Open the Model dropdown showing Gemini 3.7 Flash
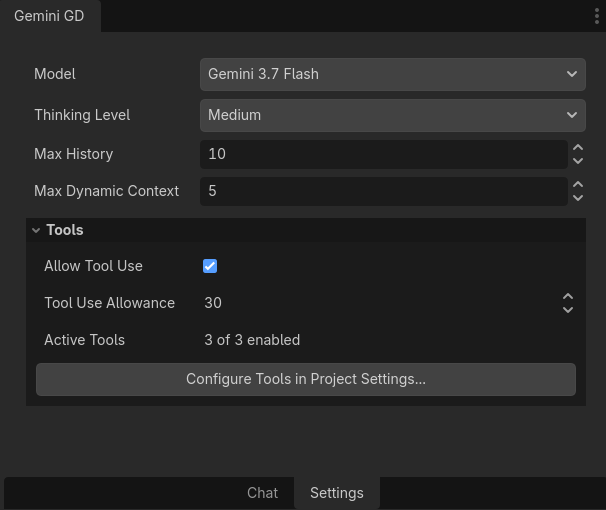Image resolution: width=606 pixels, height=510 pixels. point(393,74)
